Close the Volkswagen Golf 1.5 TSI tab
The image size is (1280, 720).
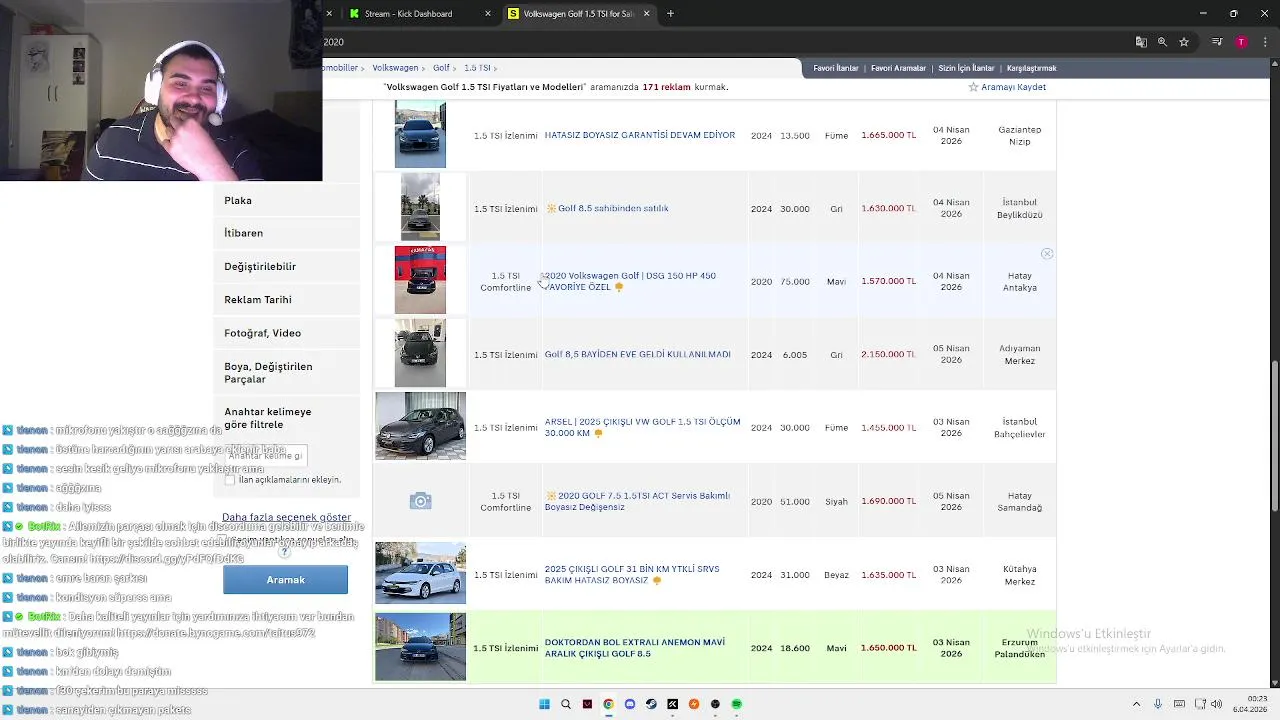pos(646,14)
